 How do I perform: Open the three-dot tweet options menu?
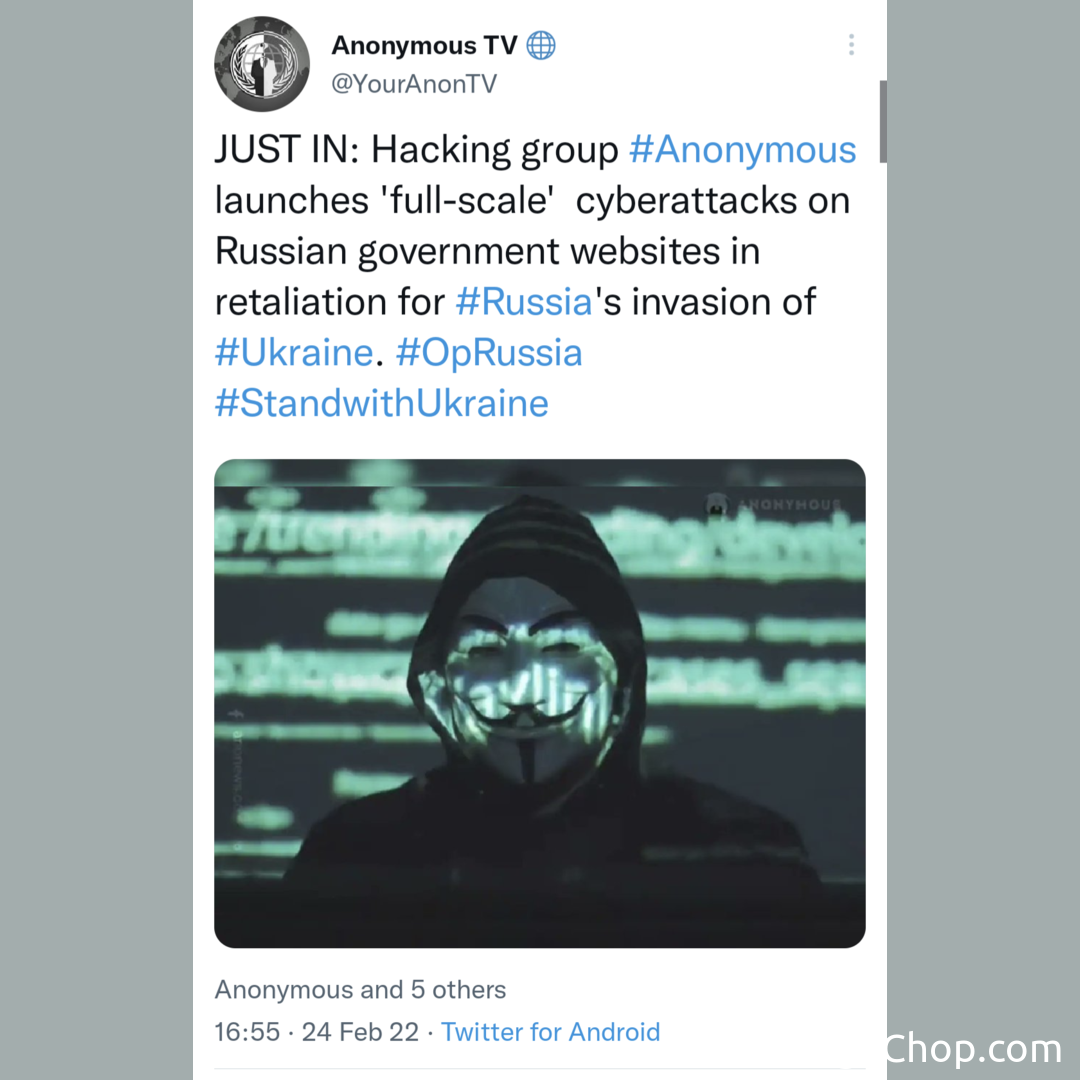(851, 45)
